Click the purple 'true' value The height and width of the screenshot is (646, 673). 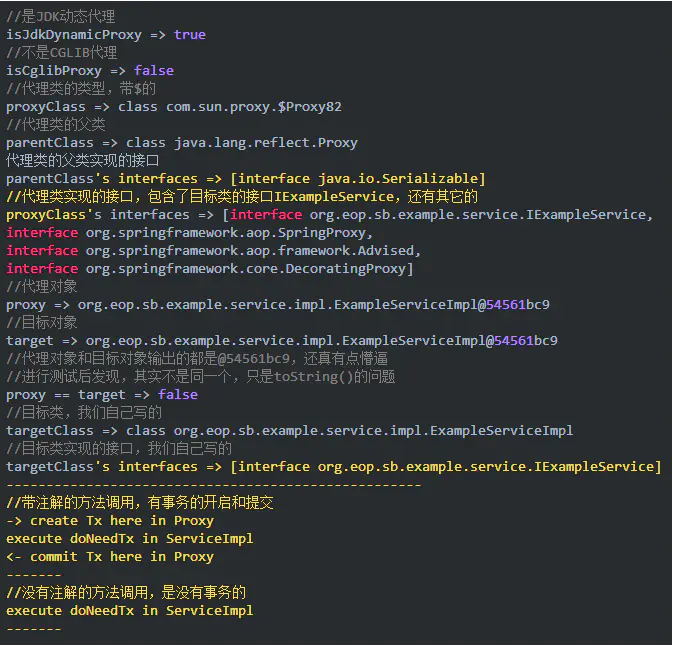190,35
